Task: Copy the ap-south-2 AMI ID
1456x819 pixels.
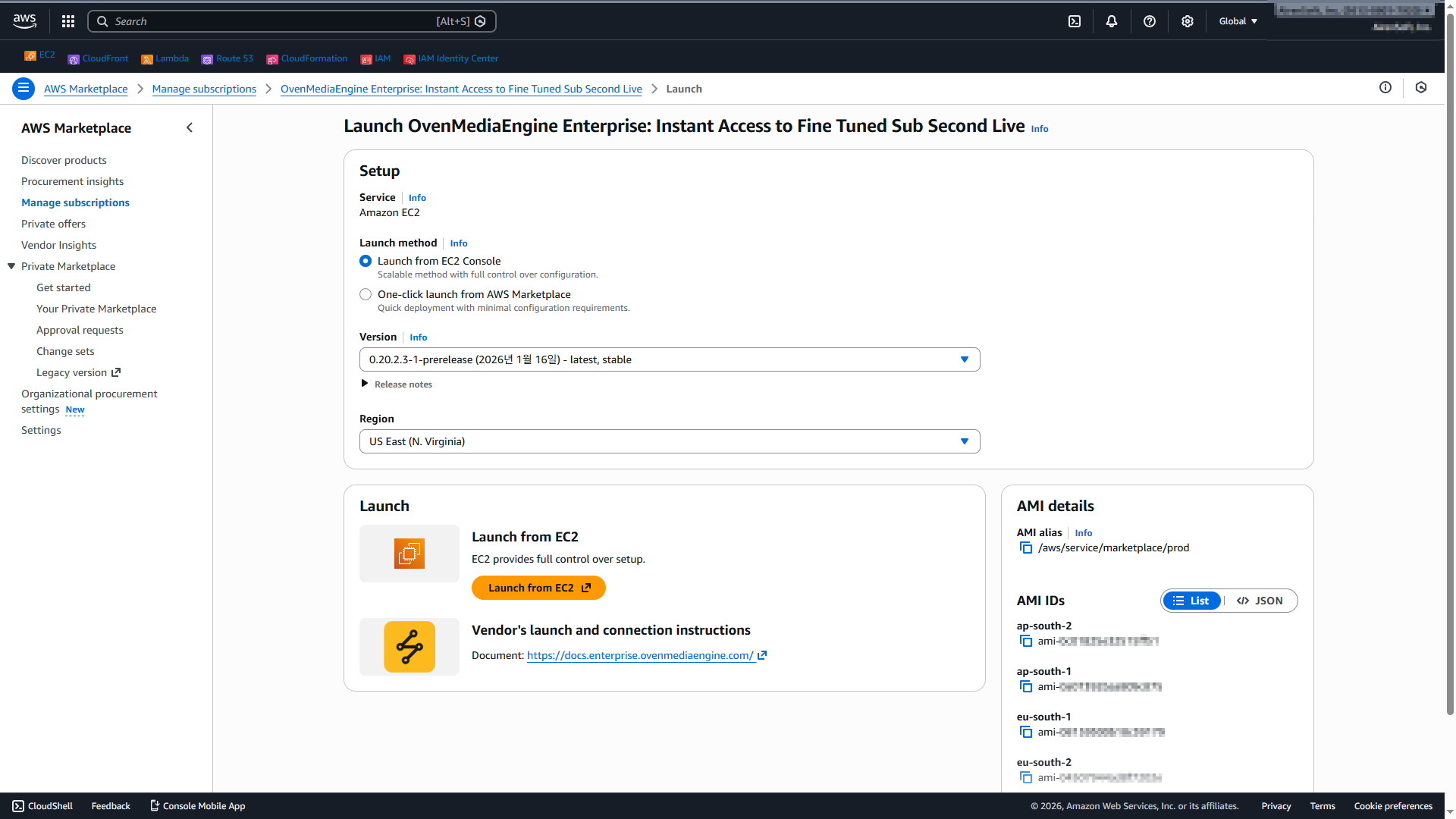Action: [1026, 642]
